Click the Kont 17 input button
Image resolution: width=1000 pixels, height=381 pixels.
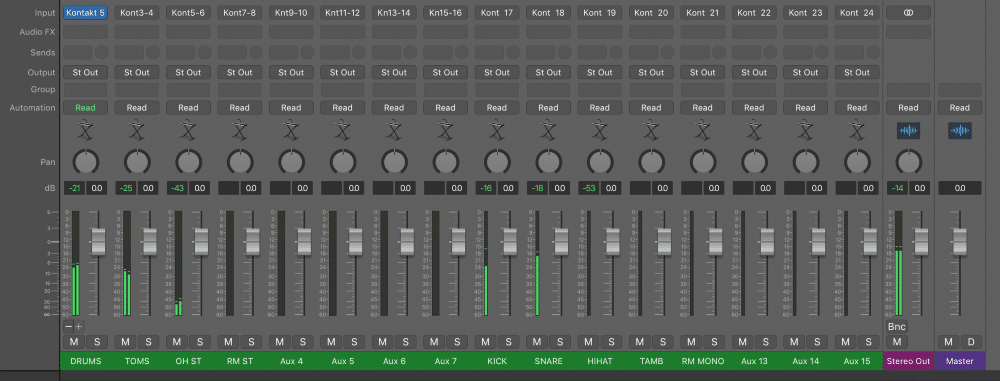pos(497,13)
